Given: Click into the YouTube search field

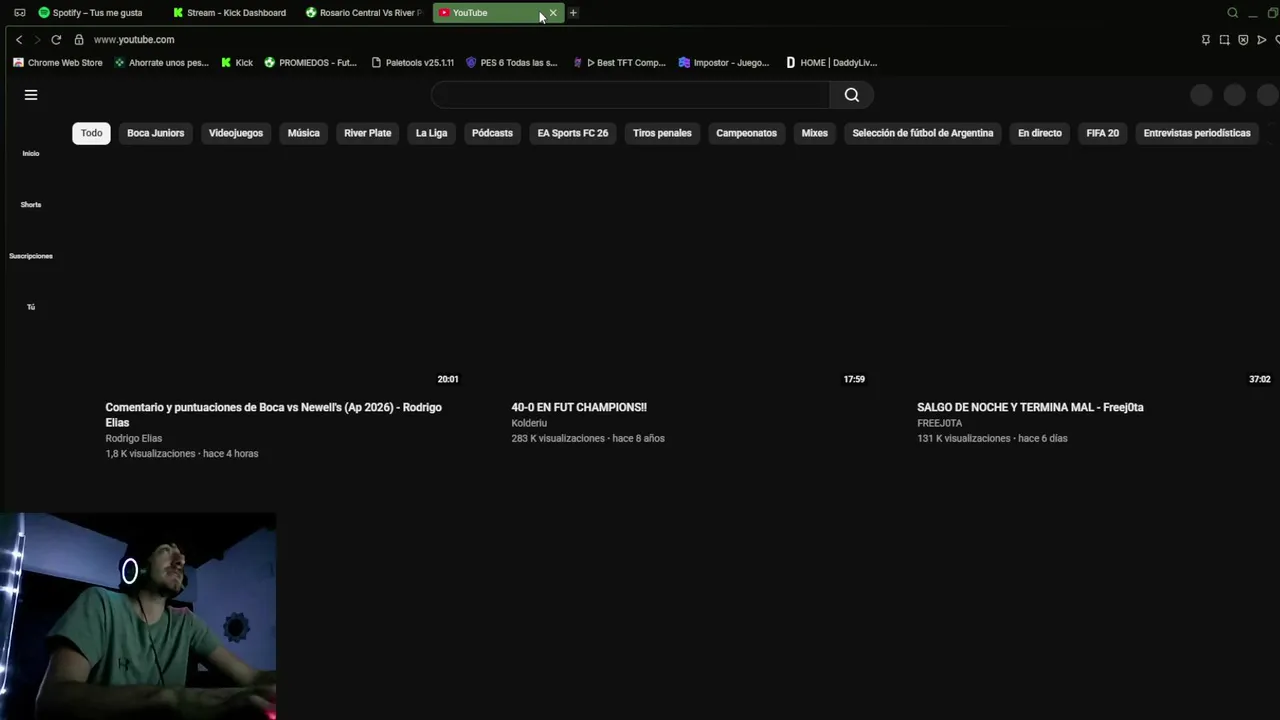Looking at the screenshot, I should click(x=630, y=95).
